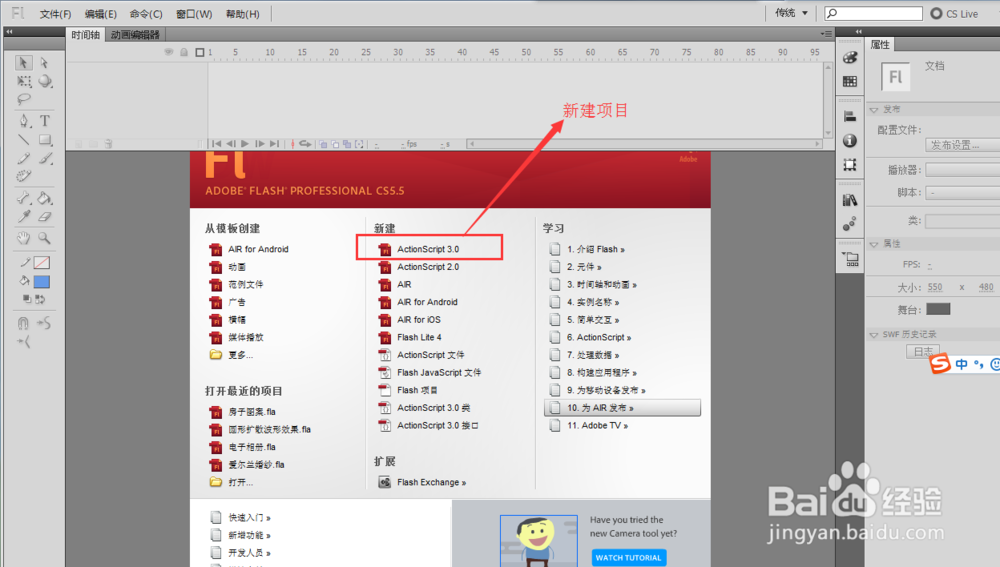Open the 传统 workspace dropdown
Viewport: 1000px width, 567px height.
point(791,13)
